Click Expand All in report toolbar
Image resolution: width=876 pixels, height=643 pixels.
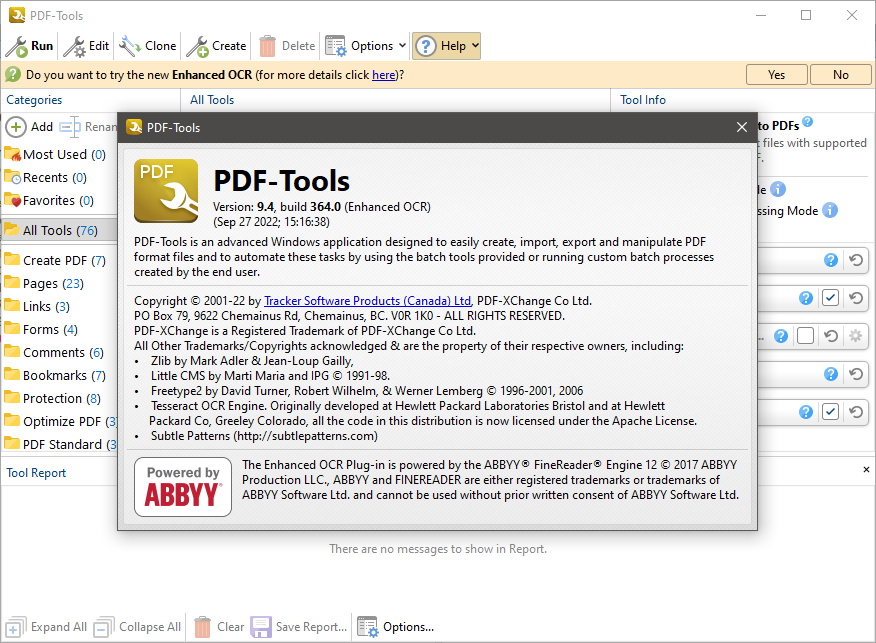click(x=46, y=627)
